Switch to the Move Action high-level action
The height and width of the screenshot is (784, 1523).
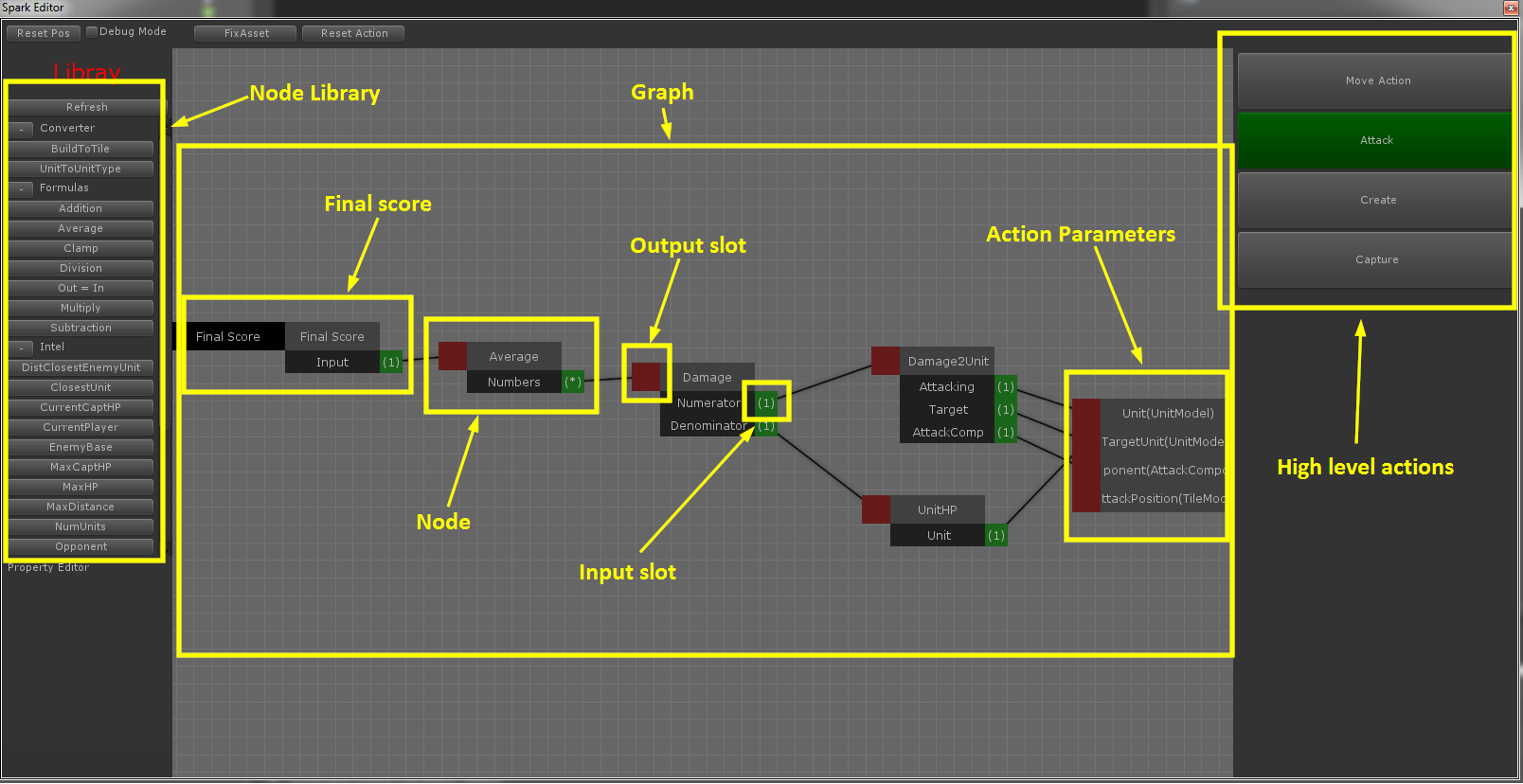point(1377,81)
